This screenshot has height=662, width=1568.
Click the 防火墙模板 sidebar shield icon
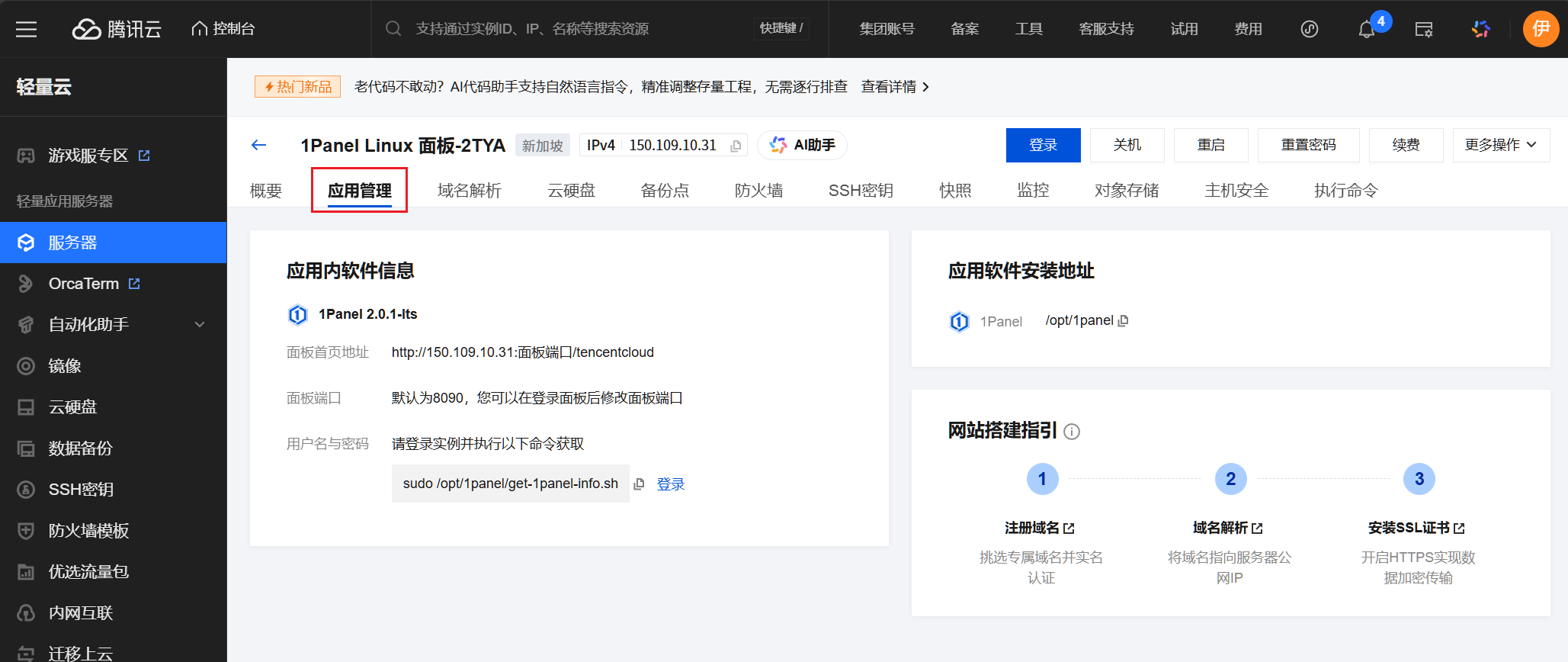(26, 531)
